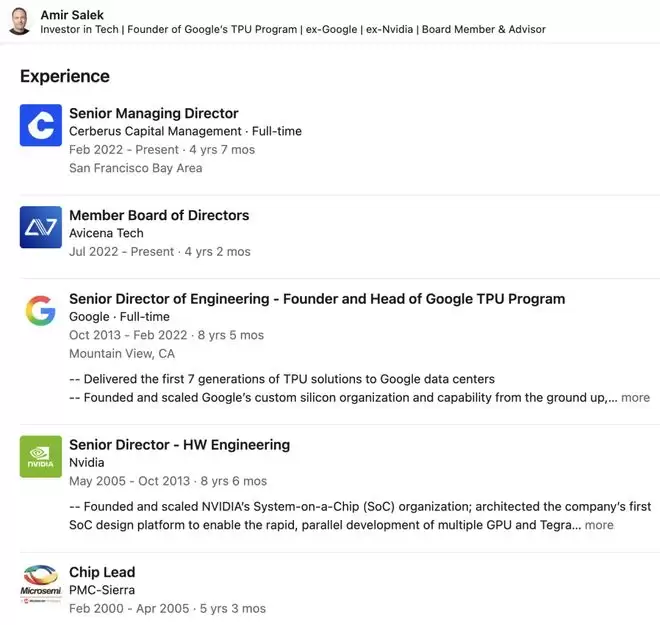Click the green Nvidia logo
Viewport: 660px width, 625px height.
41,457
